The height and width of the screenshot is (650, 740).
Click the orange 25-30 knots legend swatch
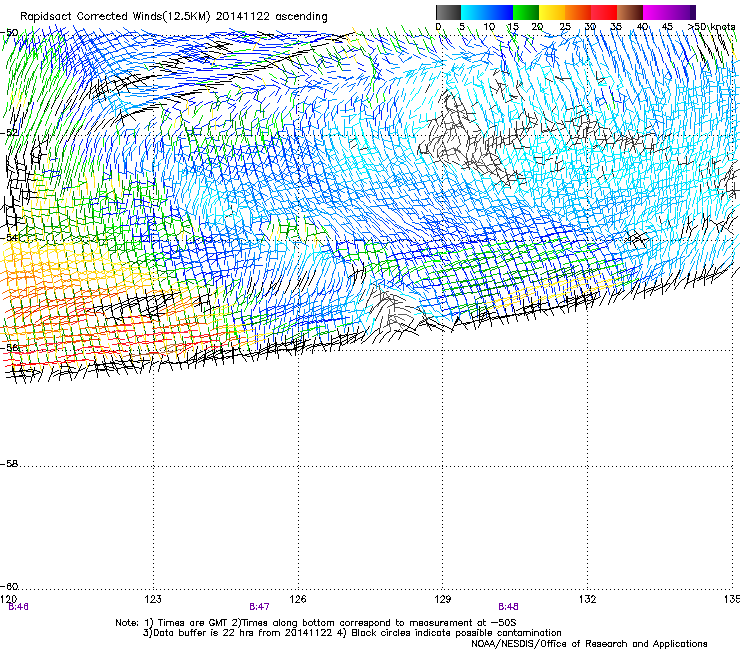click(x=578, y=12)
